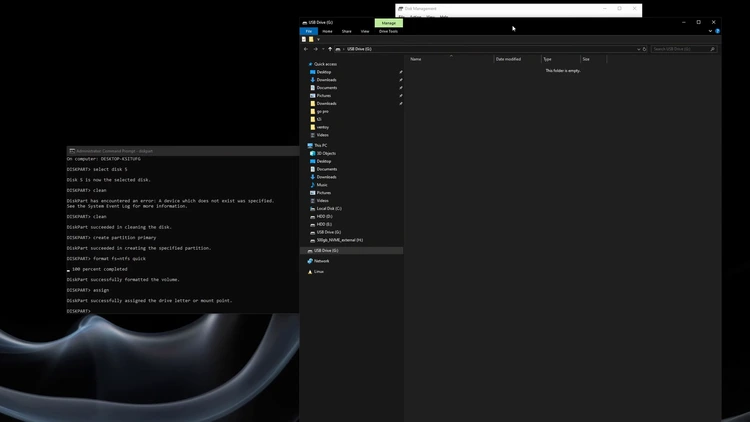
Task: Go forward with the Forward arrow
Action: [x=315, y=49]
